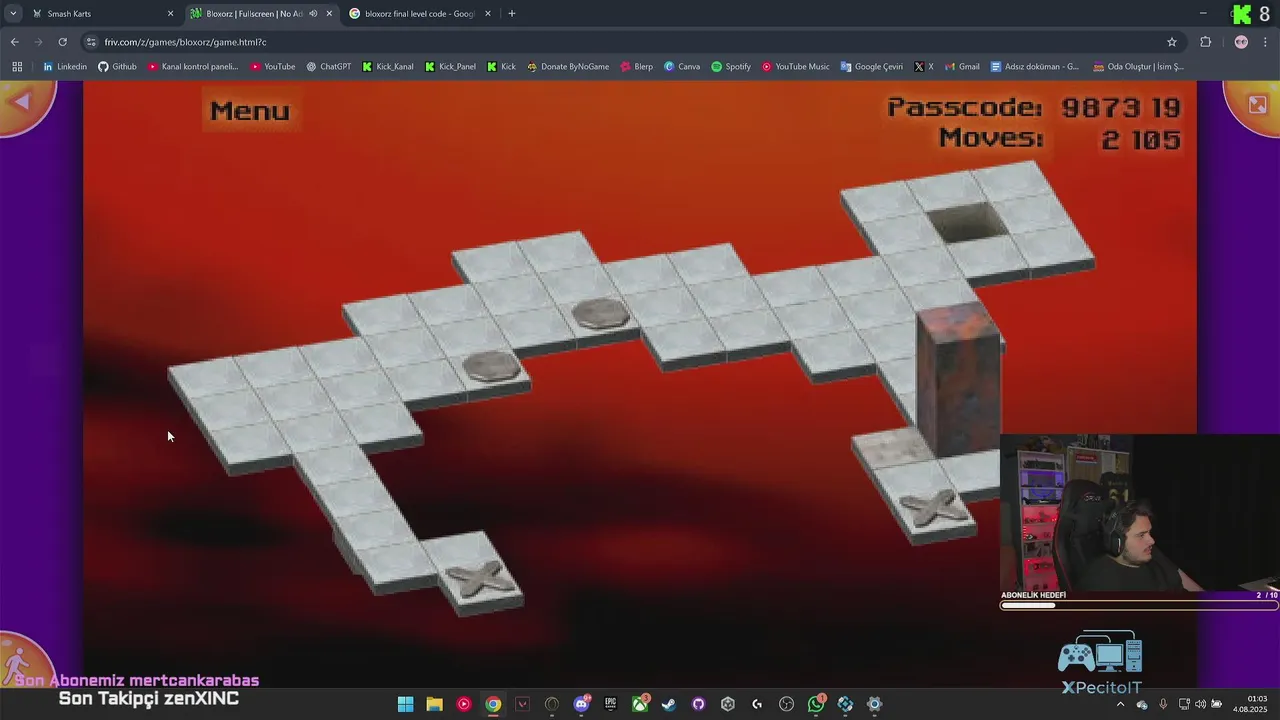Screen dimensions: 1280x720
Task: Open Epic Games launcher from the taskbar
Action: pos(610,704)
